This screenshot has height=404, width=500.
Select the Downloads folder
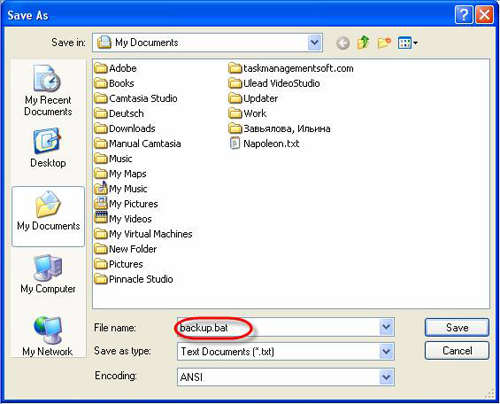(x=125, y=129)
